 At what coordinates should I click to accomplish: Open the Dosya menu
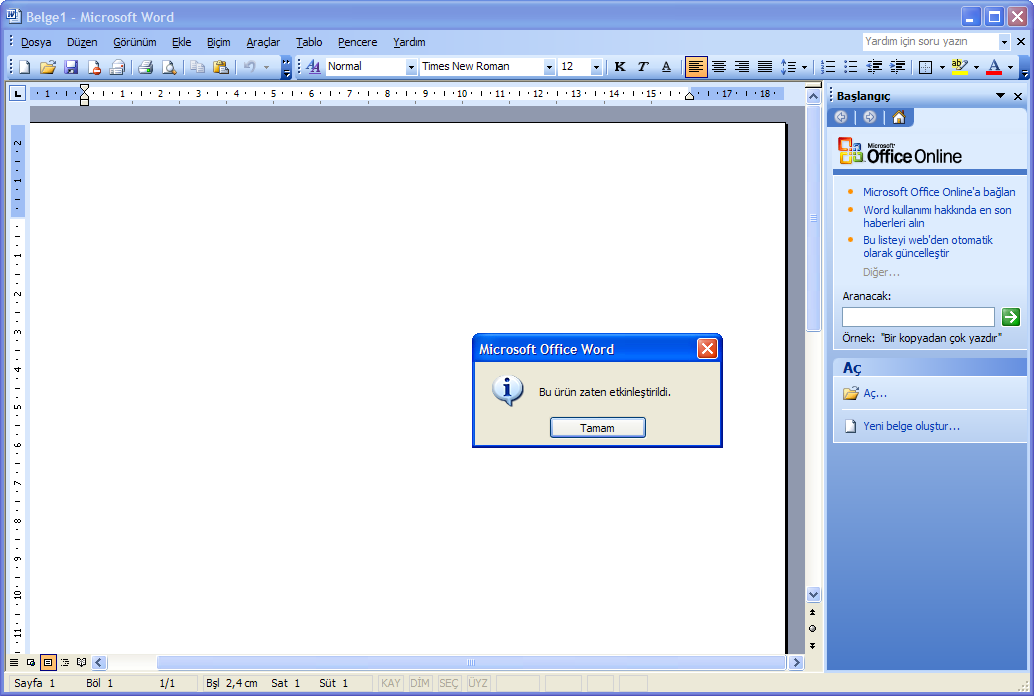click(x=36, y=42)
